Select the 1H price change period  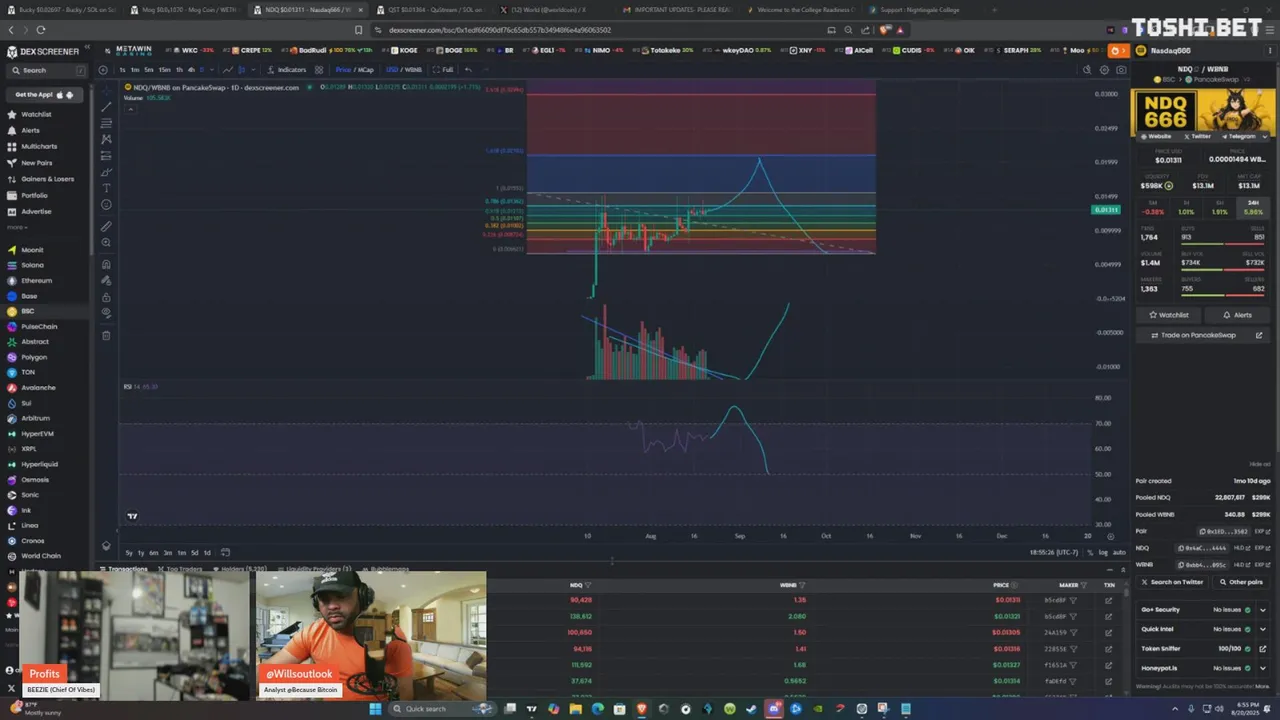pyautogui.click(x=1186, y=207)
